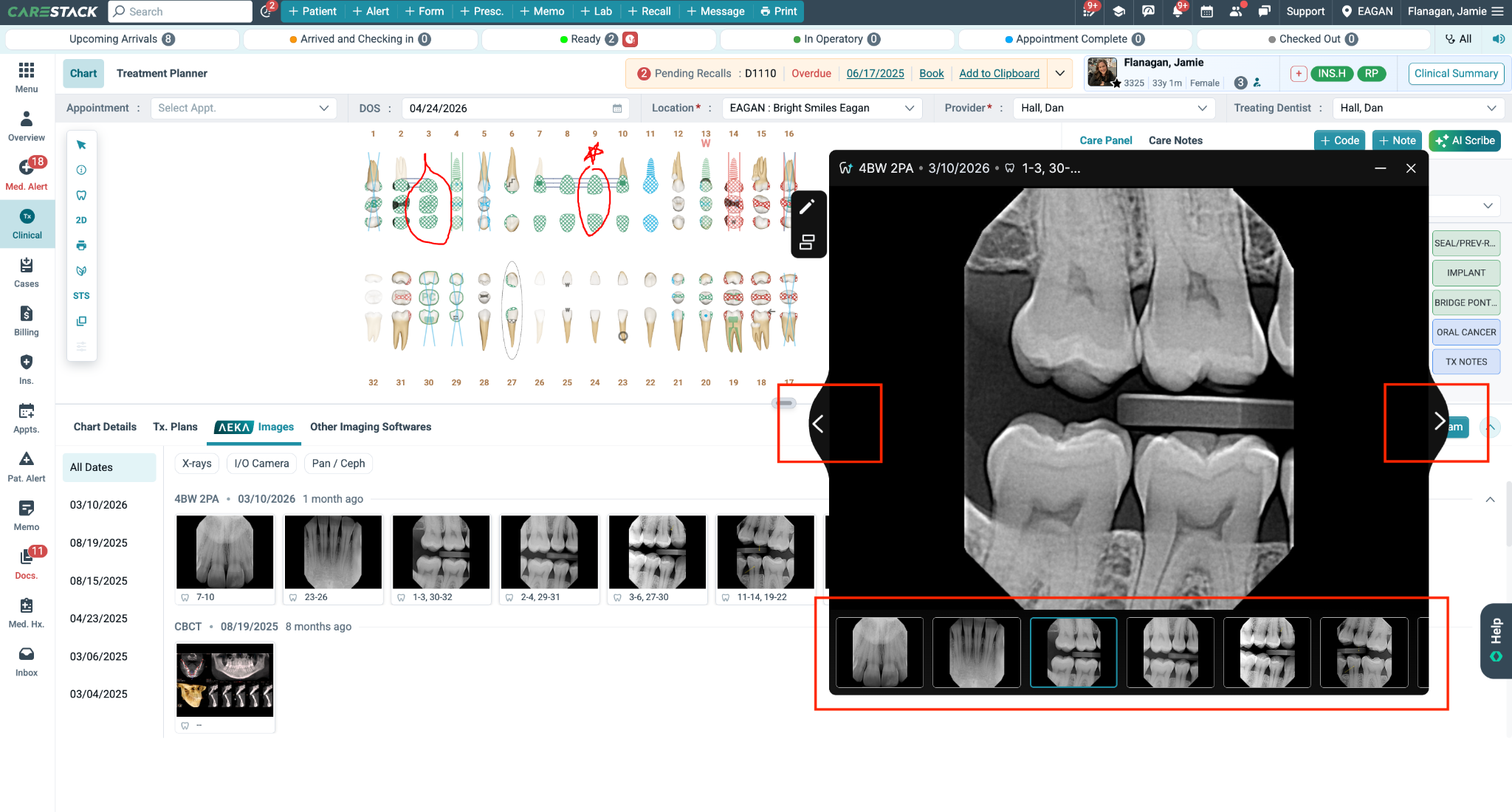Click the + Code button
This screenshot has width=1512, height=812.
point(1340,140)
